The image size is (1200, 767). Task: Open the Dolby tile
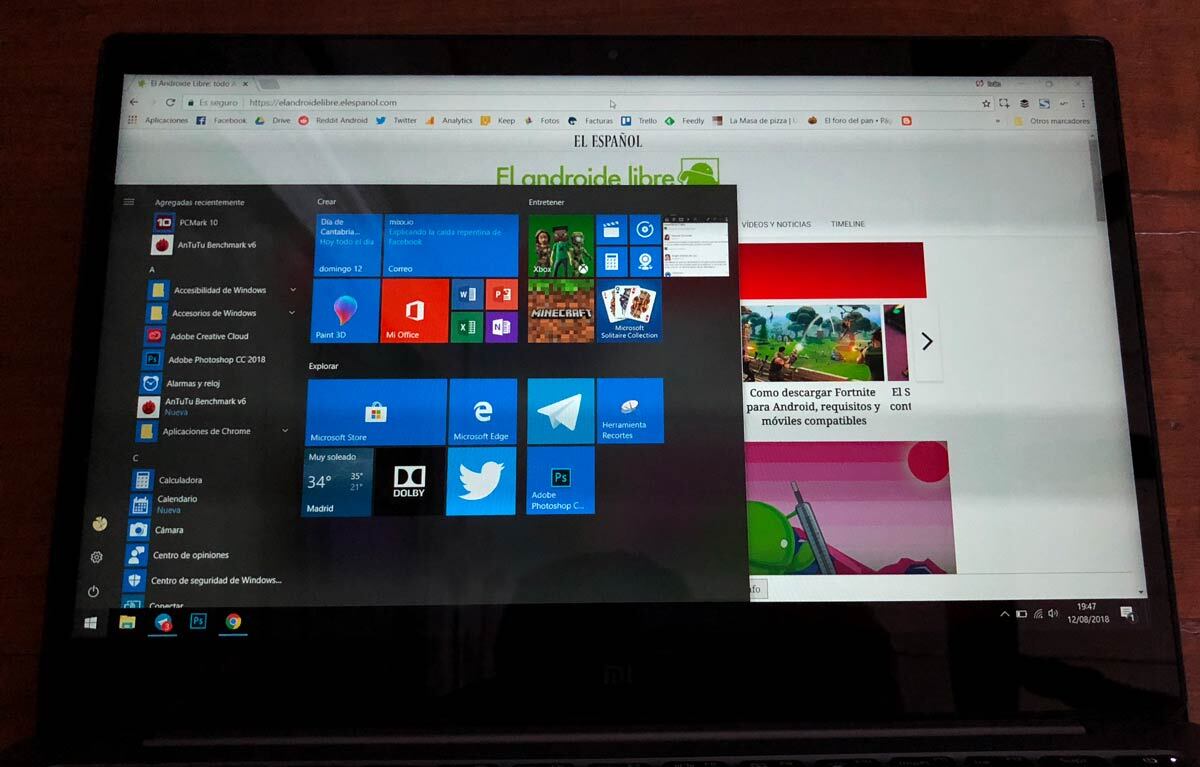[x=409, y=481]
